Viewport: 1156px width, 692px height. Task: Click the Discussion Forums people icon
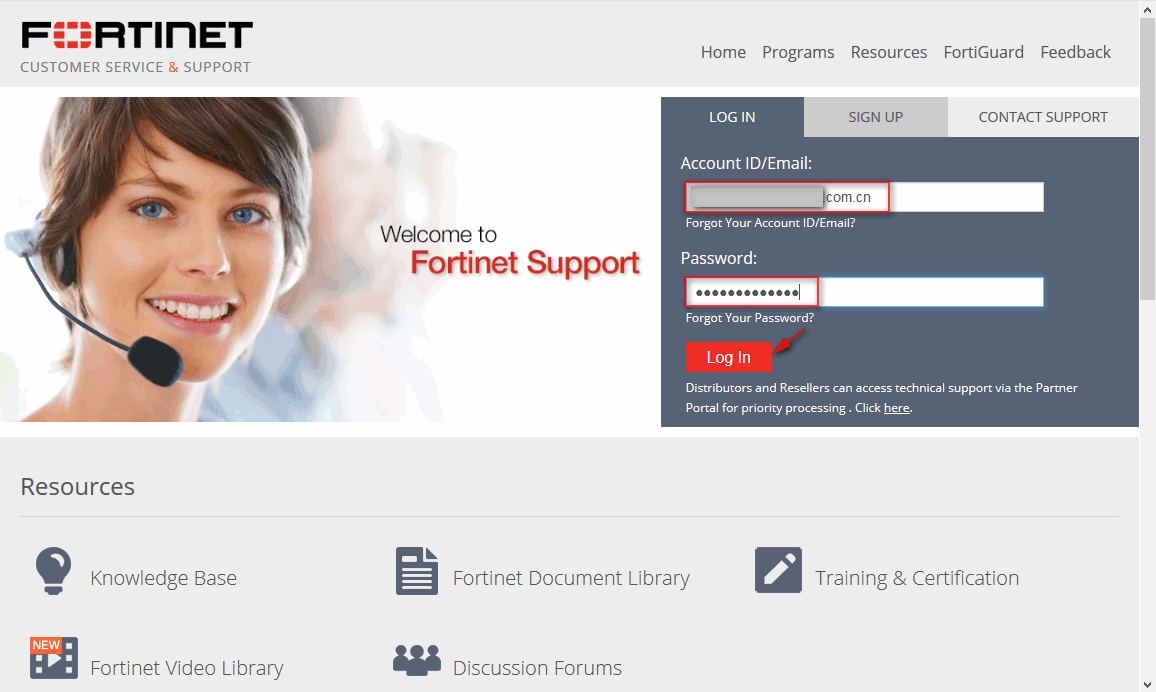[417, 660]
